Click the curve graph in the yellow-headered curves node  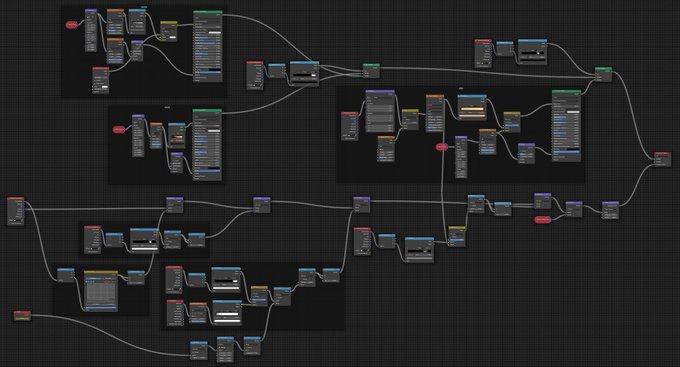[101, 294]
